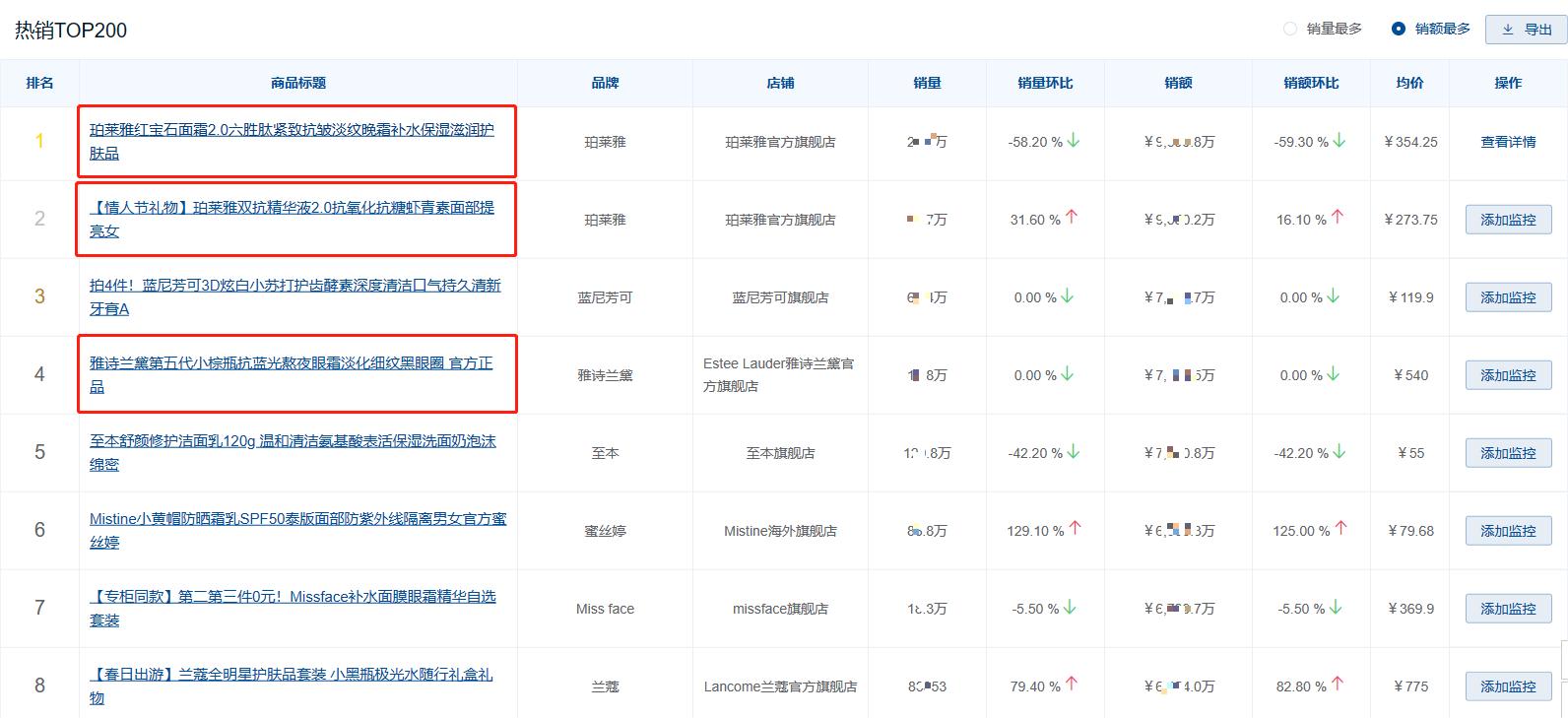
Task: Click the 销额环比 column header
Action: [1311, 84]
